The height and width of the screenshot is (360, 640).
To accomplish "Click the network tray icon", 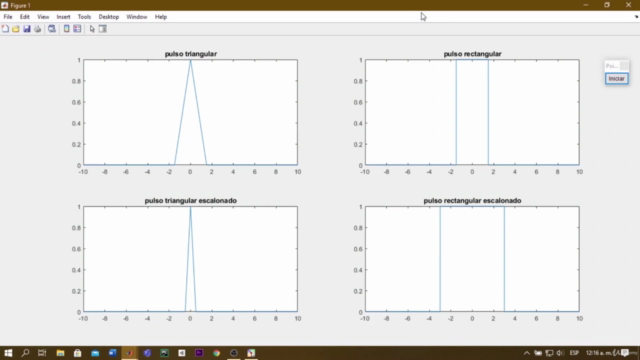I will click(x=549, y=353).
